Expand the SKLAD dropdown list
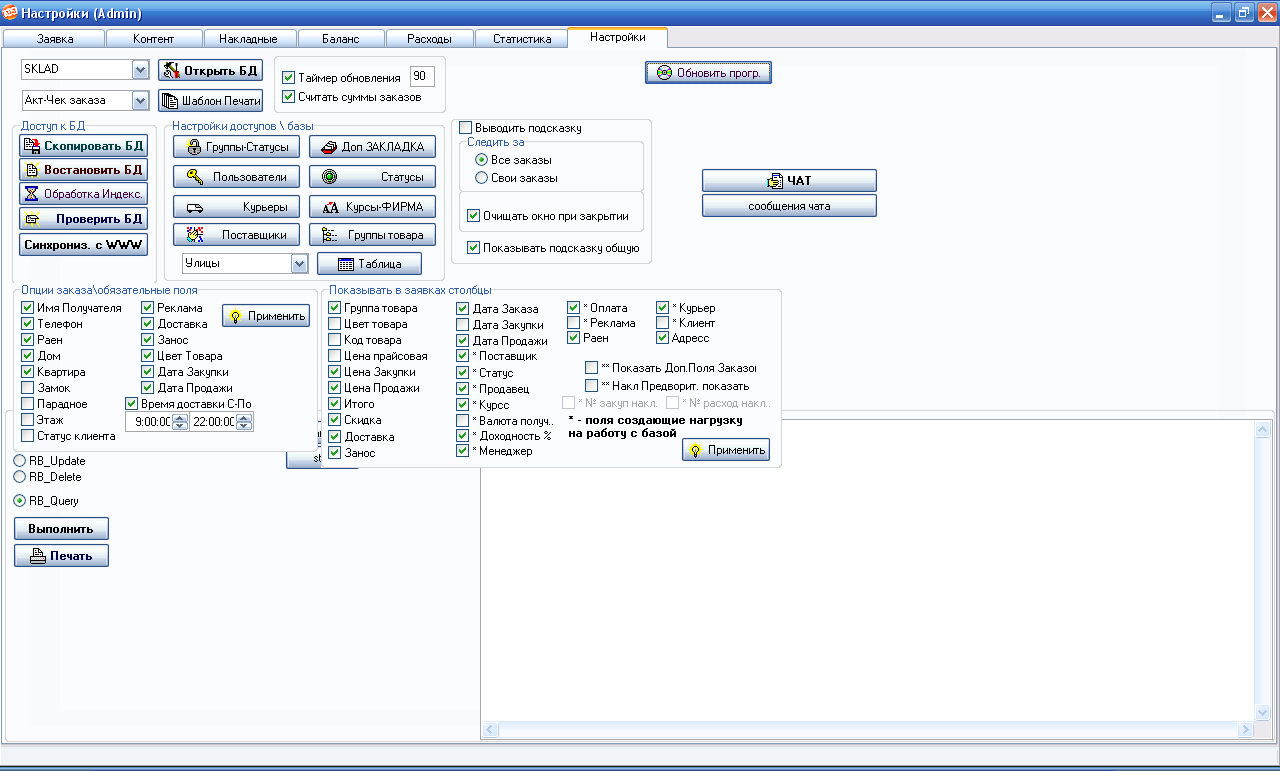This screenshot has height=771, width=1280. [x=140, y=70]
